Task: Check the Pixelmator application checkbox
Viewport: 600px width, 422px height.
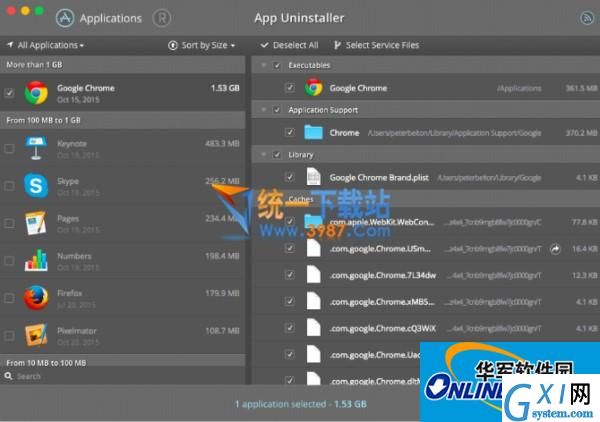Action: coord(9,336)
